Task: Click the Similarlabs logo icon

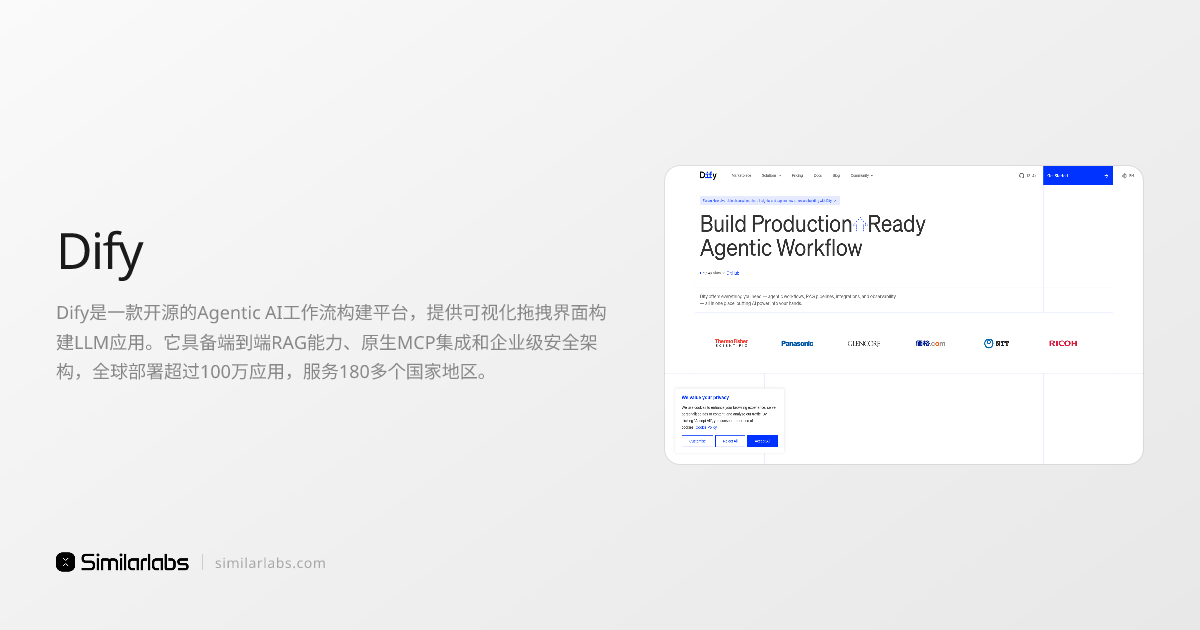Action: [x=66, y=562]
